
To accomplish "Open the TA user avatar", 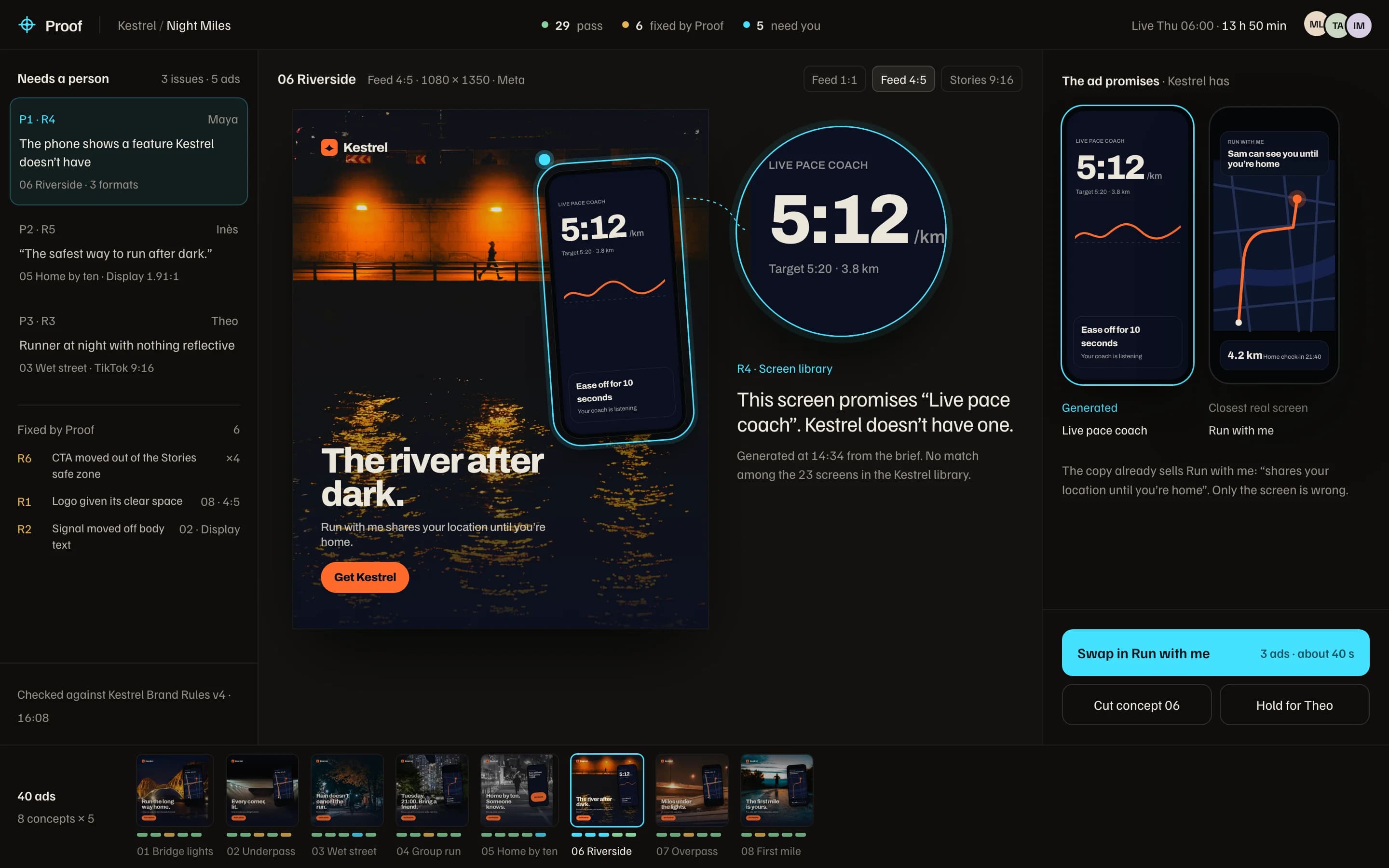I will pos(1337,26).
